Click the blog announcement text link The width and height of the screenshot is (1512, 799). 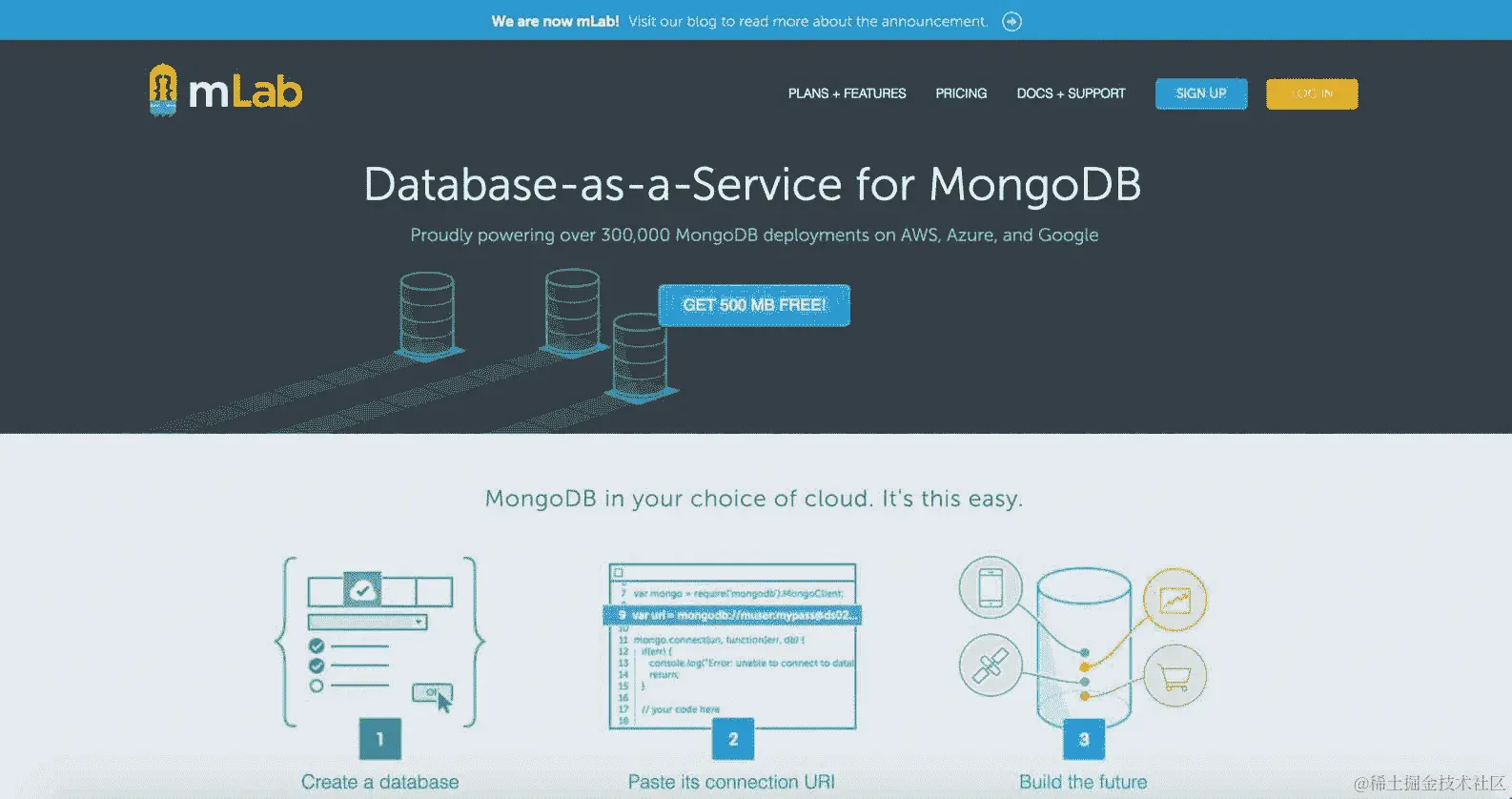(807, 21)
